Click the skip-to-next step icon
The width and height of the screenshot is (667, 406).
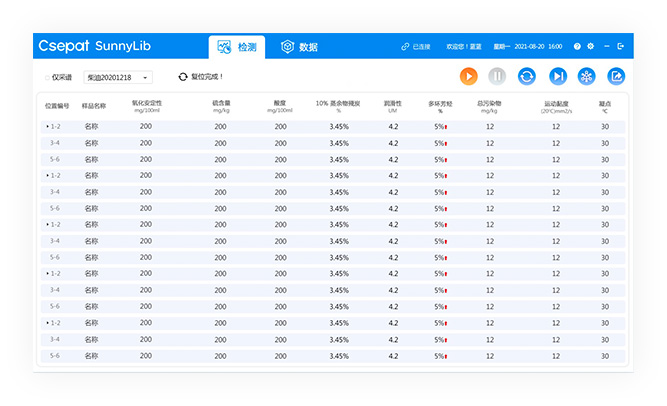point(558,76)
